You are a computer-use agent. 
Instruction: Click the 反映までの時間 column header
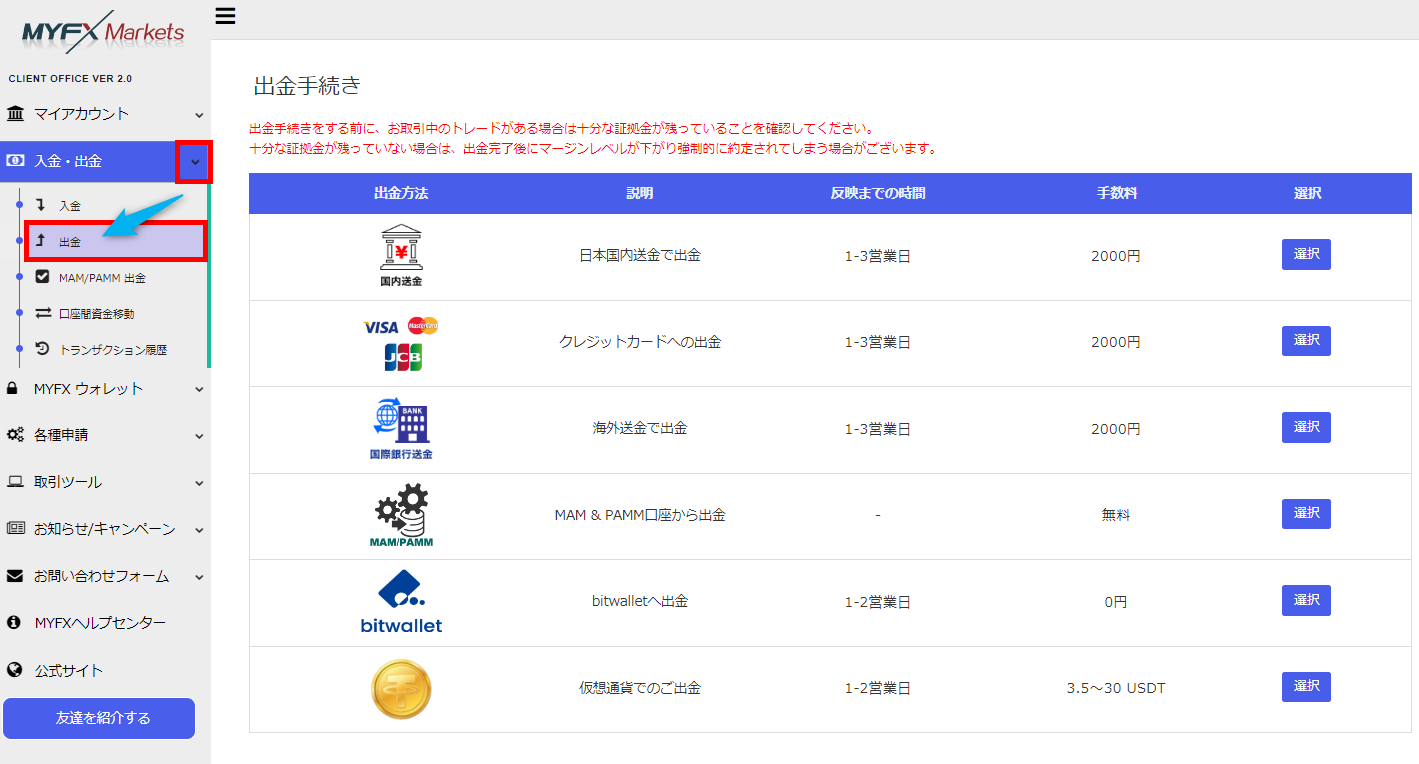point(877,193)
